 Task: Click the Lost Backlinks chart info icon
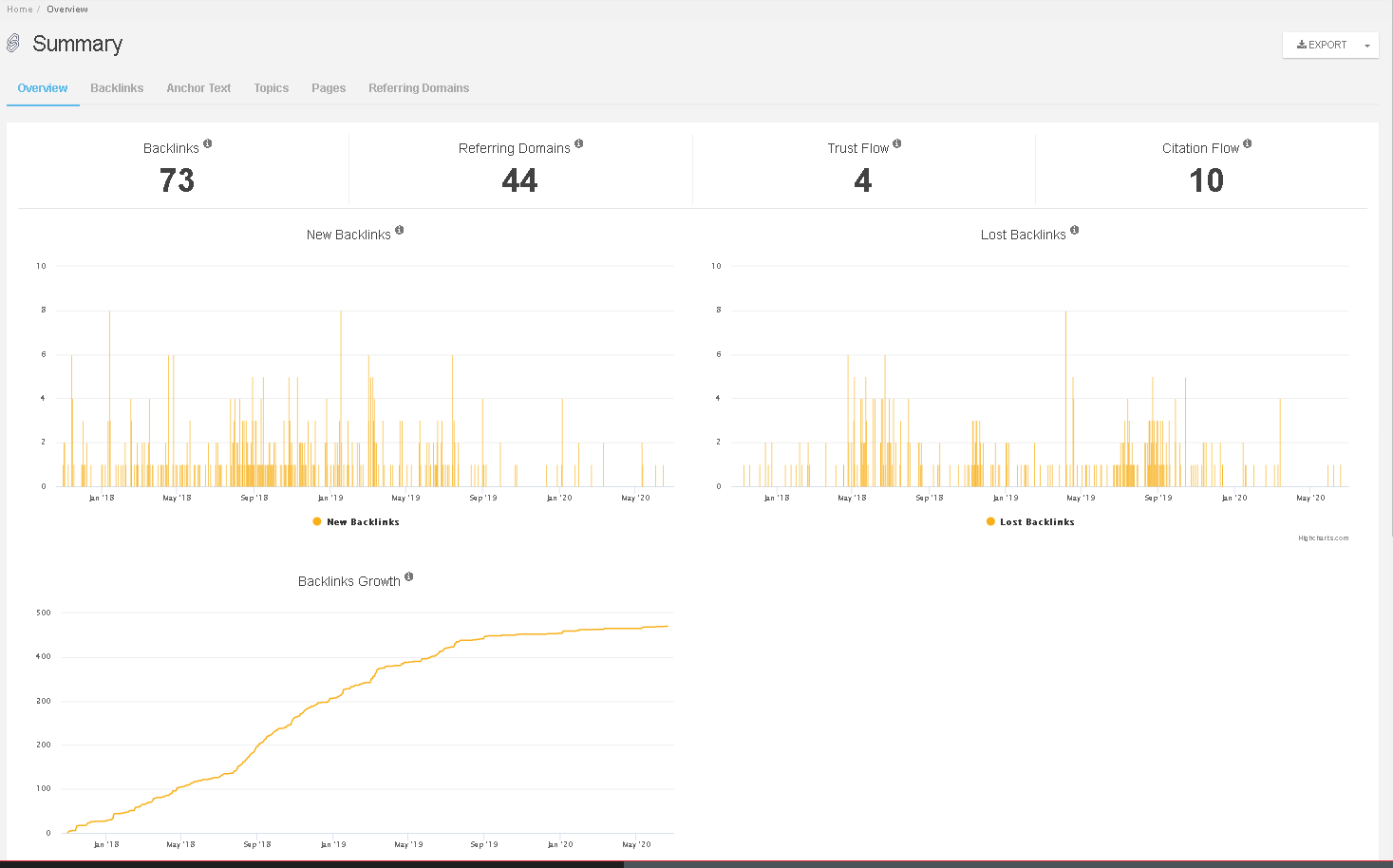(x=1075, y=231)
